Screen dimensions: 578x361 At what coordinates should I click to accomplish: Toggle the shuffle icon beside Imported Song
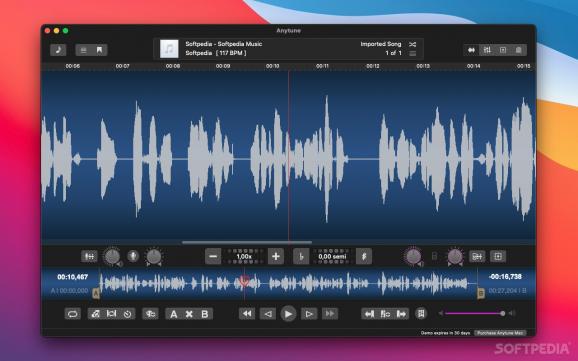[412, 44]
